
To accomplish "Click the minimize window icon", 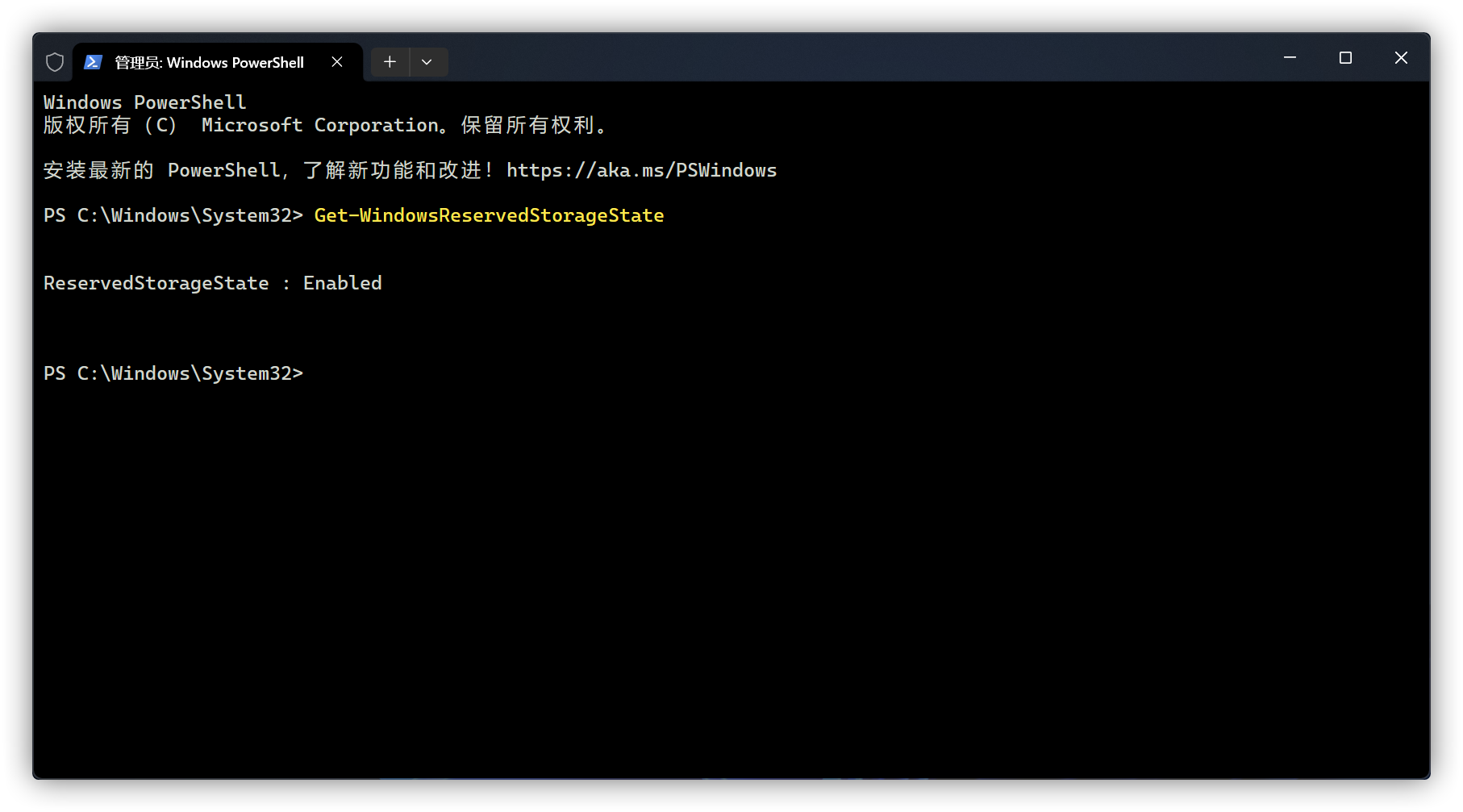I will coord(1289,57).
